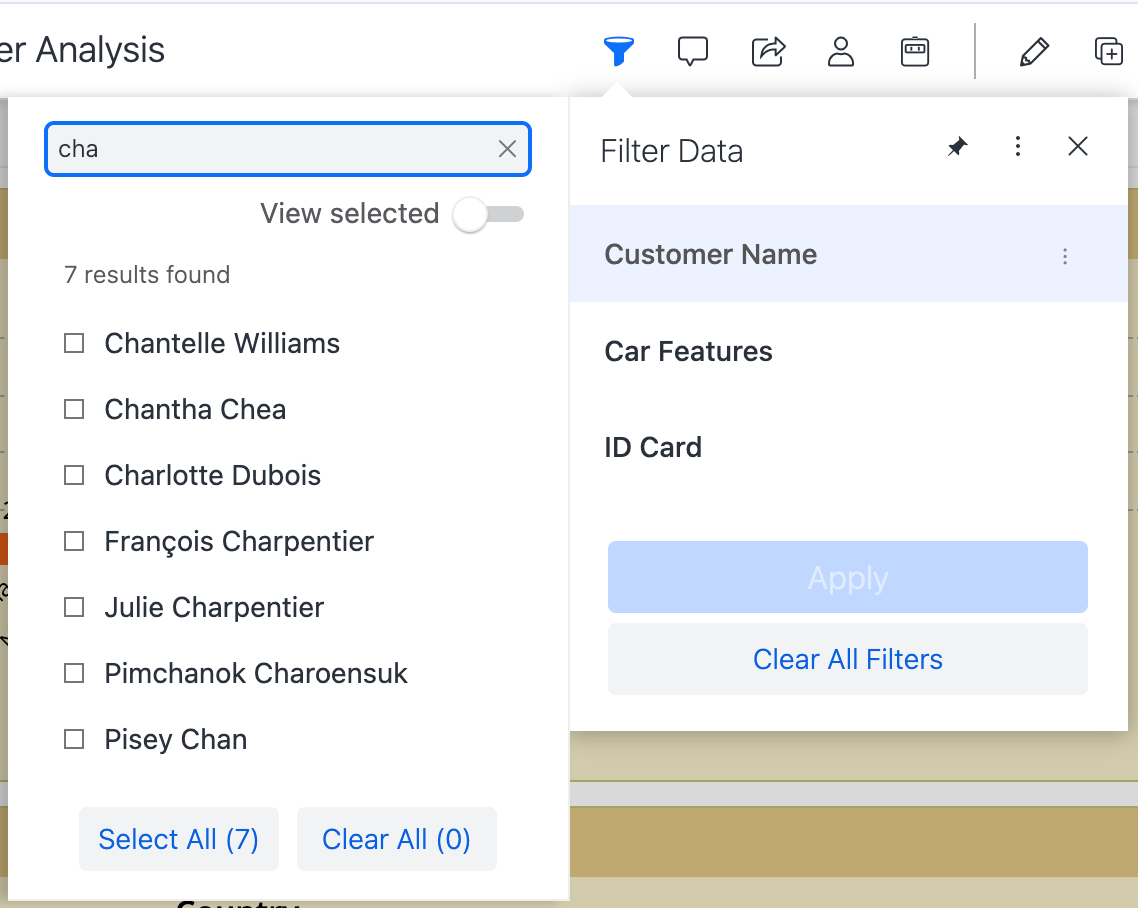Screen dimensions: 1138x908
Task: Click the Clear All Filters button
Action: pyautogui.click(x=847, y=660)
